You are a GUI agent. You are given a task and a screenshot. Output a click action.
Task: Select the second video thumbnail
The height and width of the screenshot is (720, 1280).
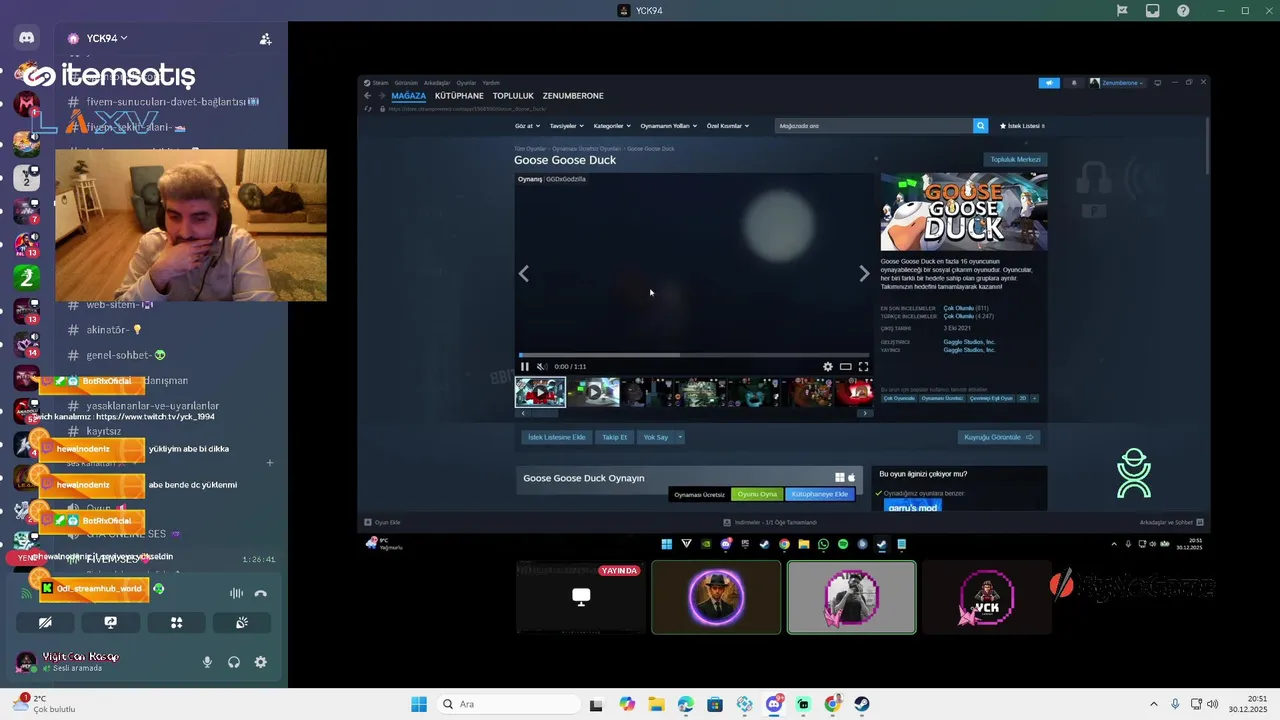595,392
